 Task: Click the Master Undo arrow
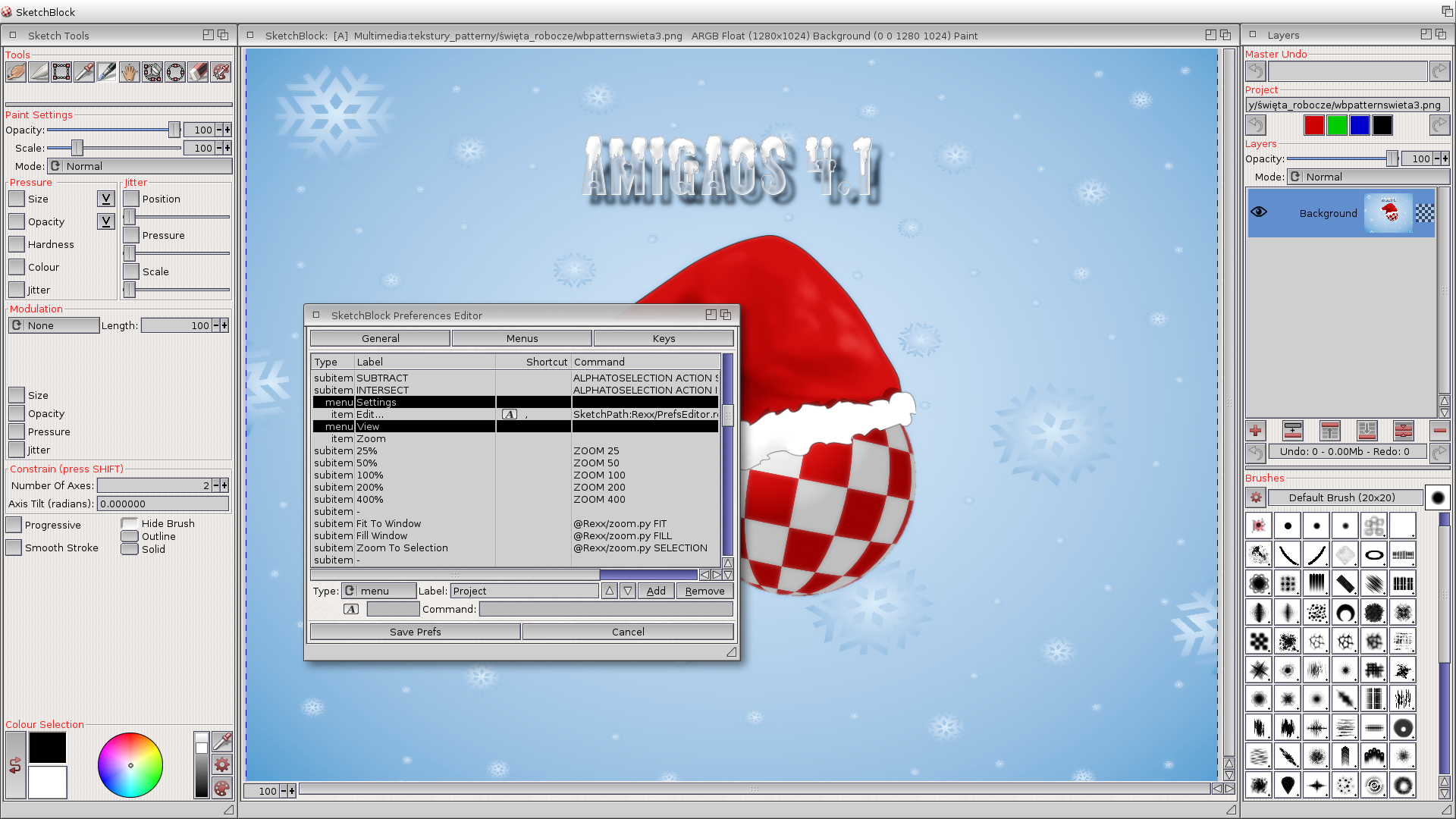click(x=1256, y=71)
